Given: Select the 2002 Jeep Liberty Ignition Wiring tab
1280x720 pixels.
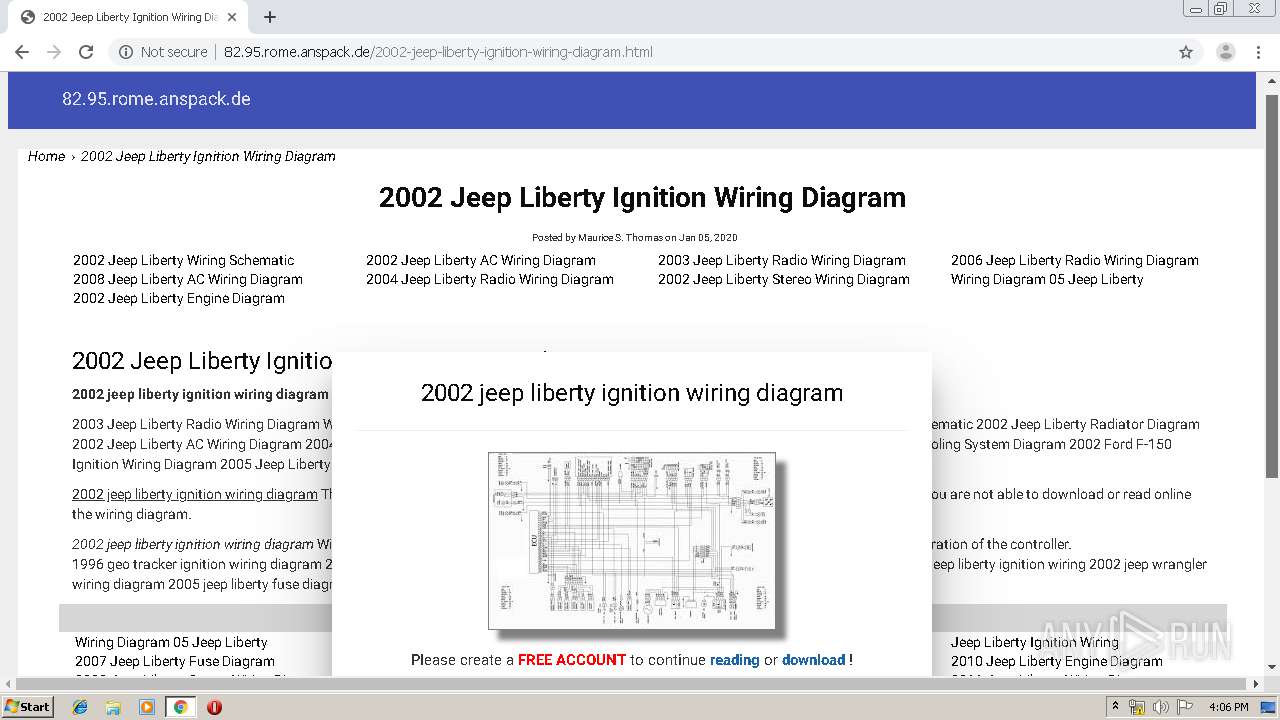Looking at the screenshot, I should click(x=128, y=17).
